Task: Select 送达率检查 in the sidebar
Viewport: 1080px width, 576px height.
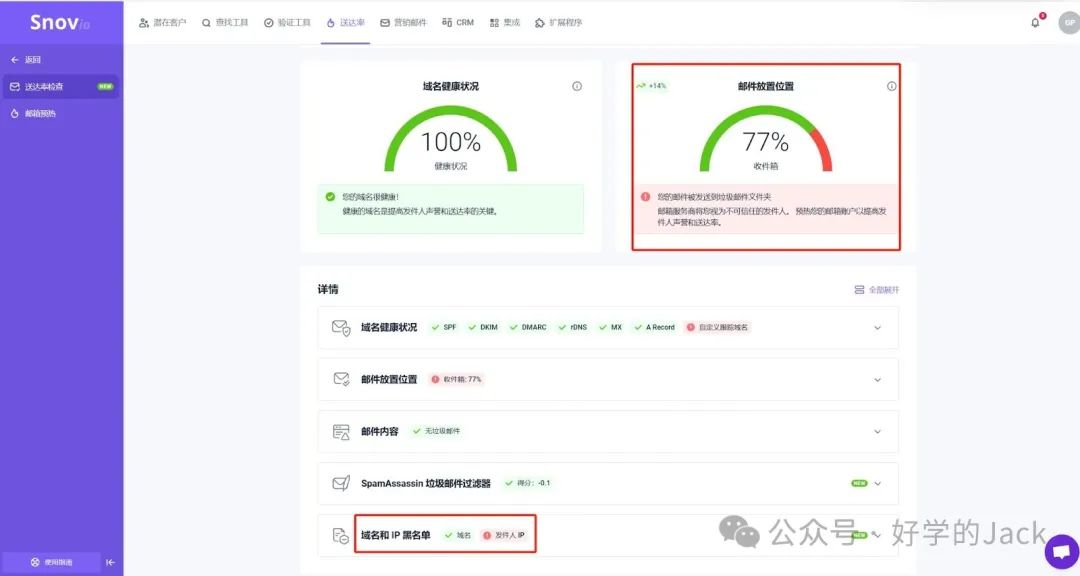Action: coord(61,87)
